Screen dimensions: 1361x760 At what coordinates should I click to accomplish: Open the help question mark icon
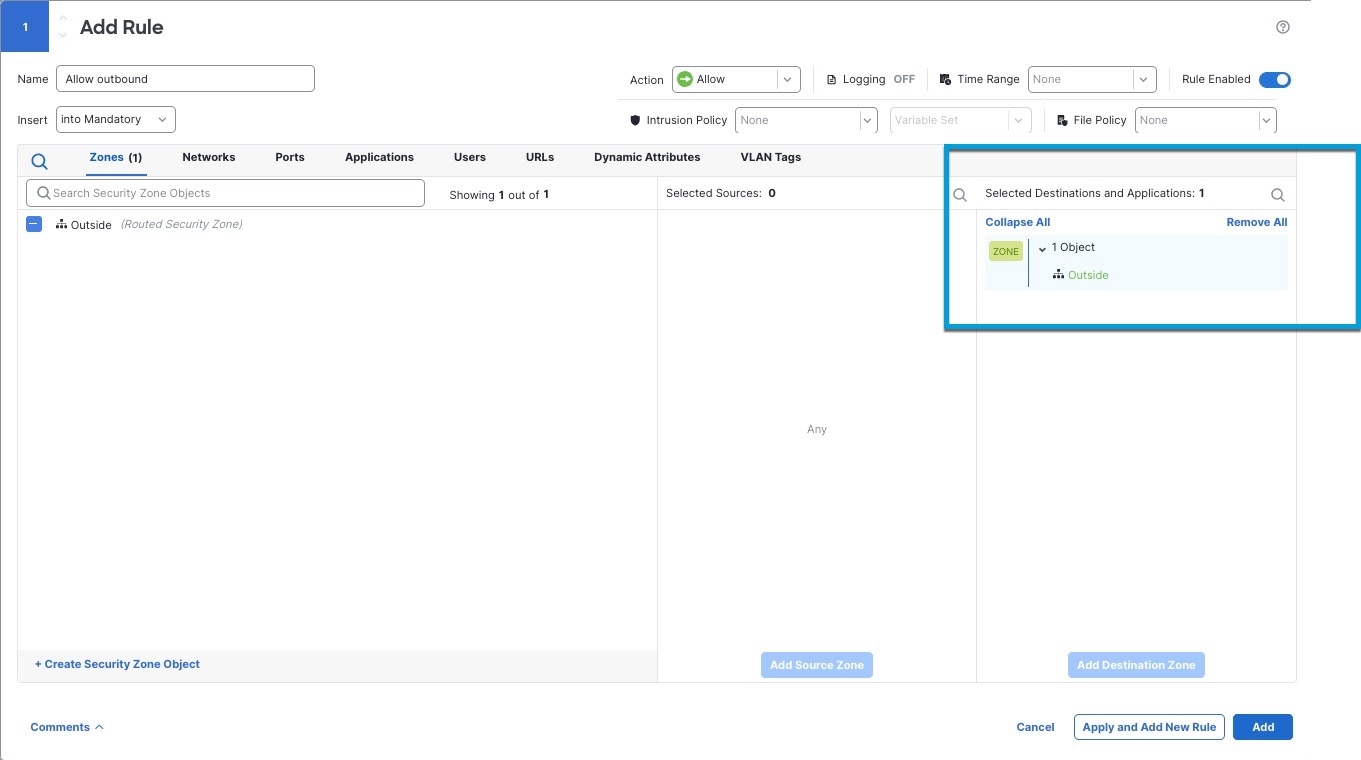click(1283, 27)
